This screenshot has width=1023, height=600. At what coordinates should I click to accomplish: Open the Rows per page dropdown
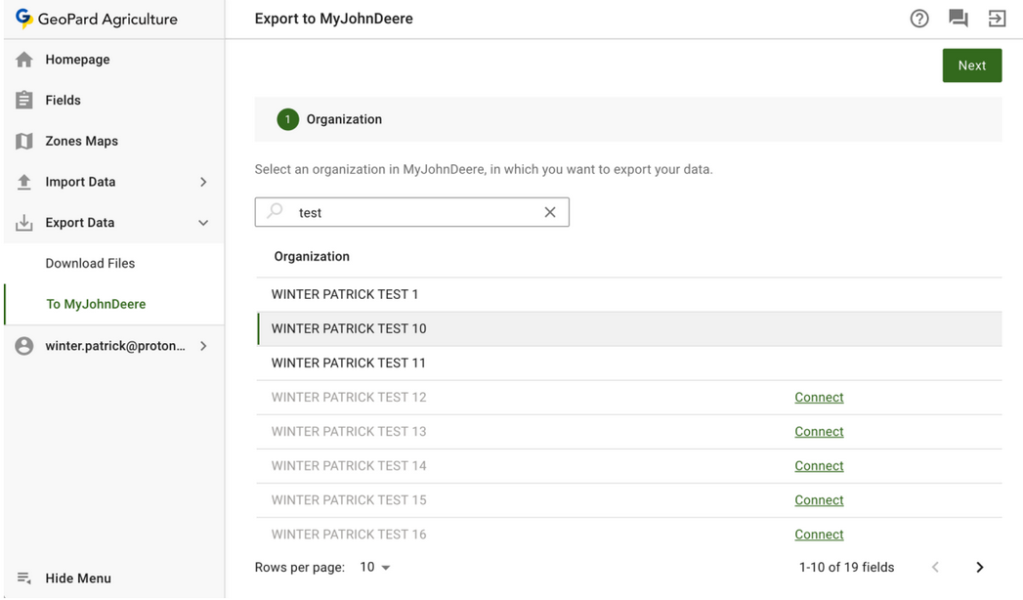[376, 567]
